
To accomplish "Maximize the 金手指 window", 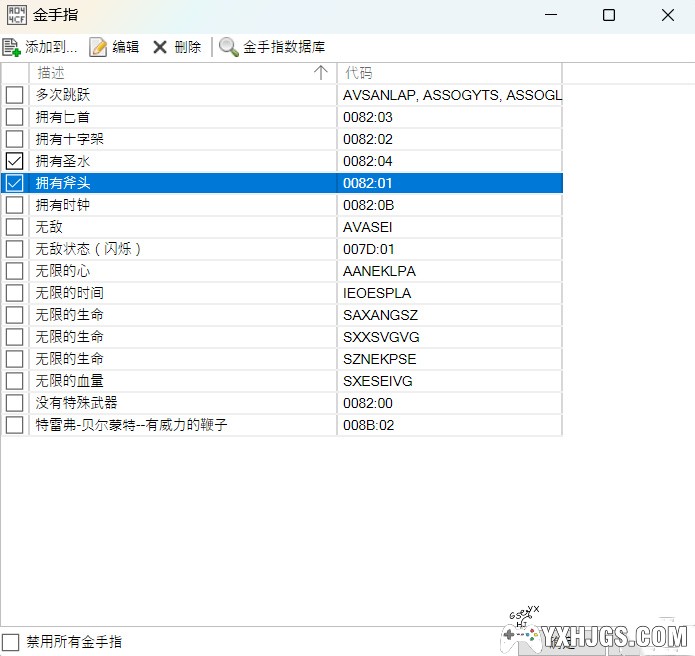I will 609,15.
